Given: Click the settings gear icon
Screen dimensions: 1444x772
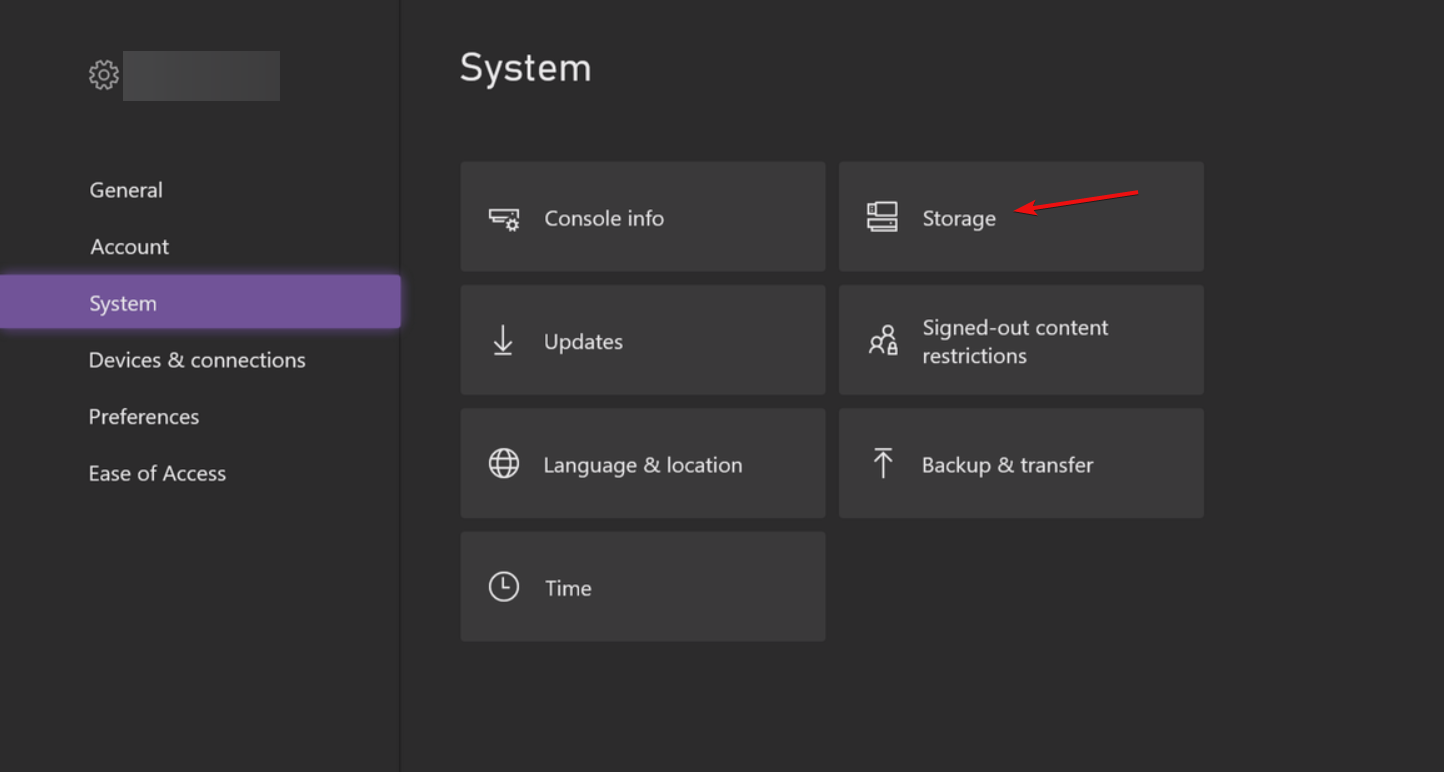Looking at the screenshot, I should point(104,74).
